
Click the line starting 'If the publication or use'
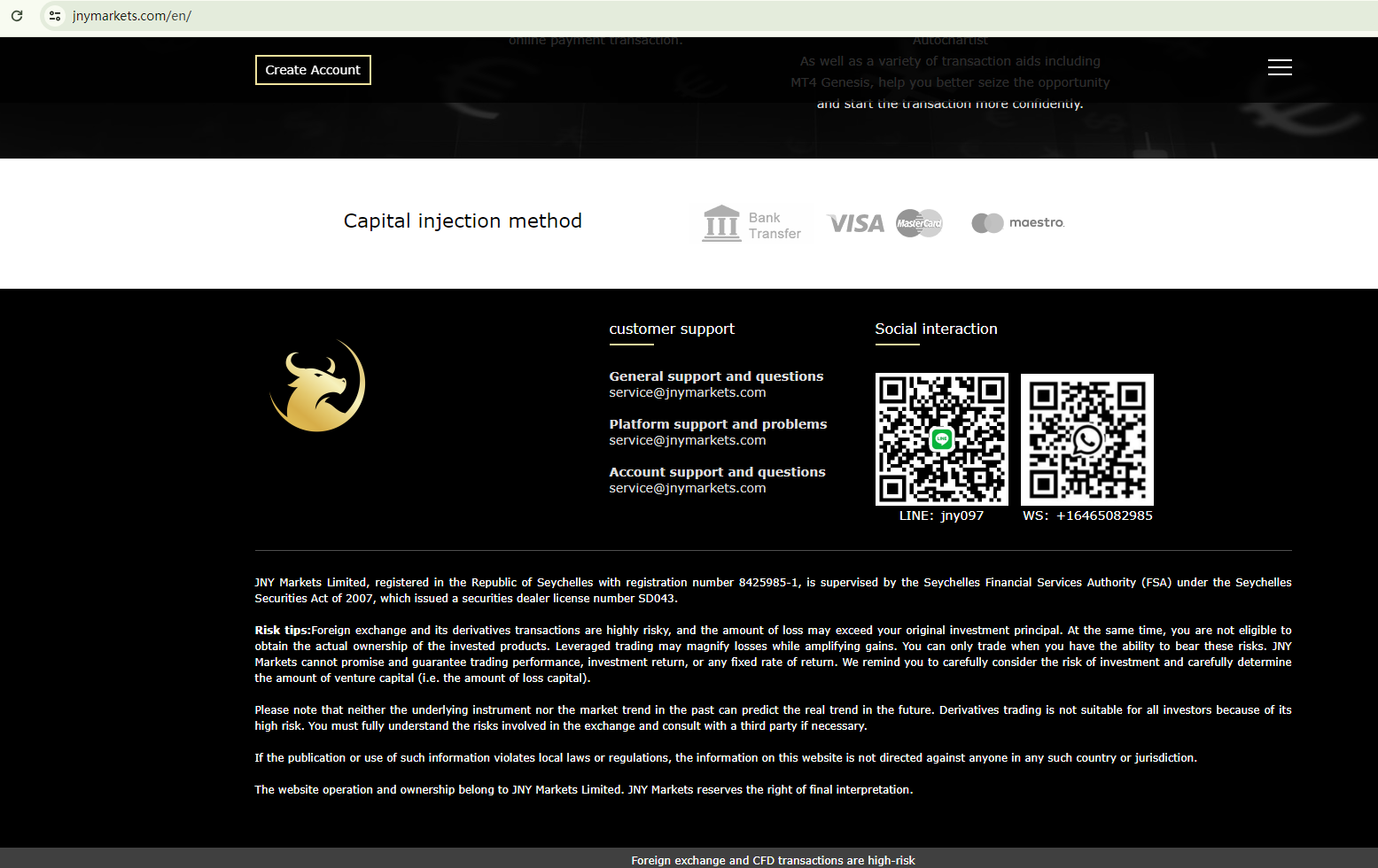click(x=726, y=758)
